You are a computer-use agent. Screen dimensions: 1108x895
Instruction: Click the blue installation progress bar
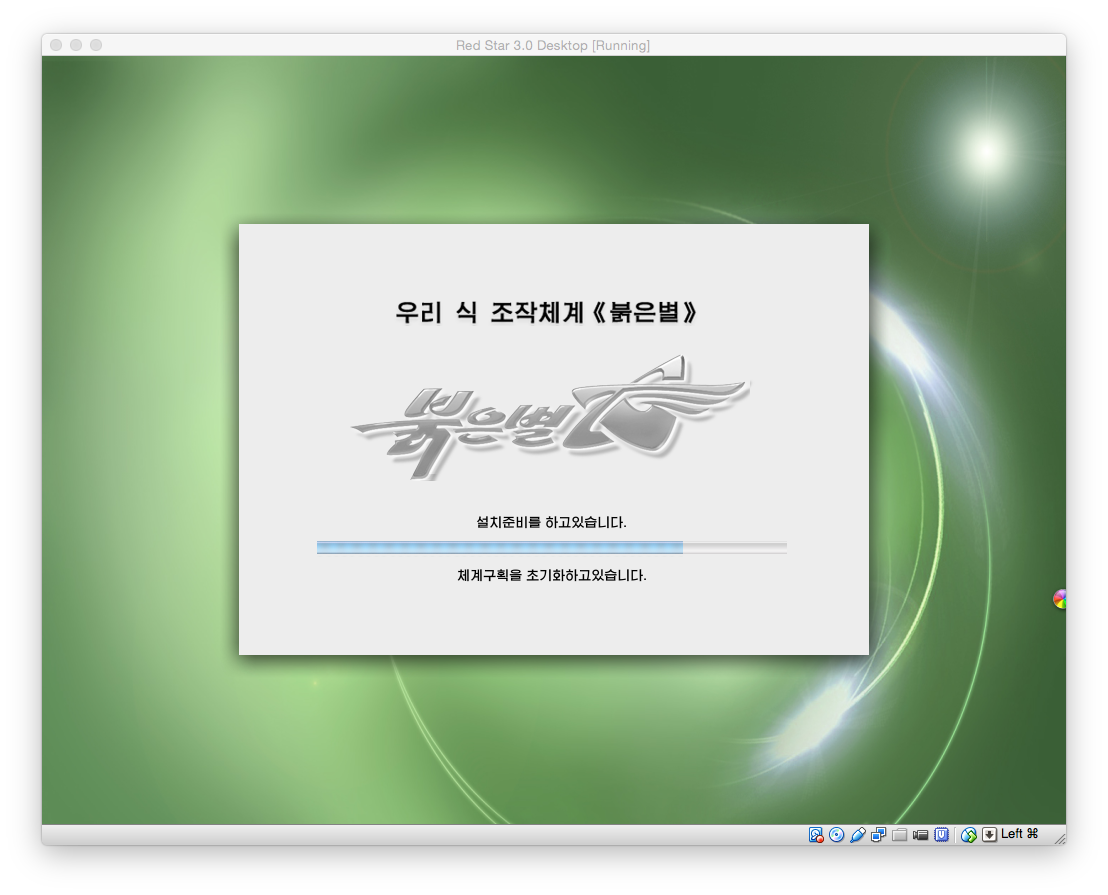point(500,547)
